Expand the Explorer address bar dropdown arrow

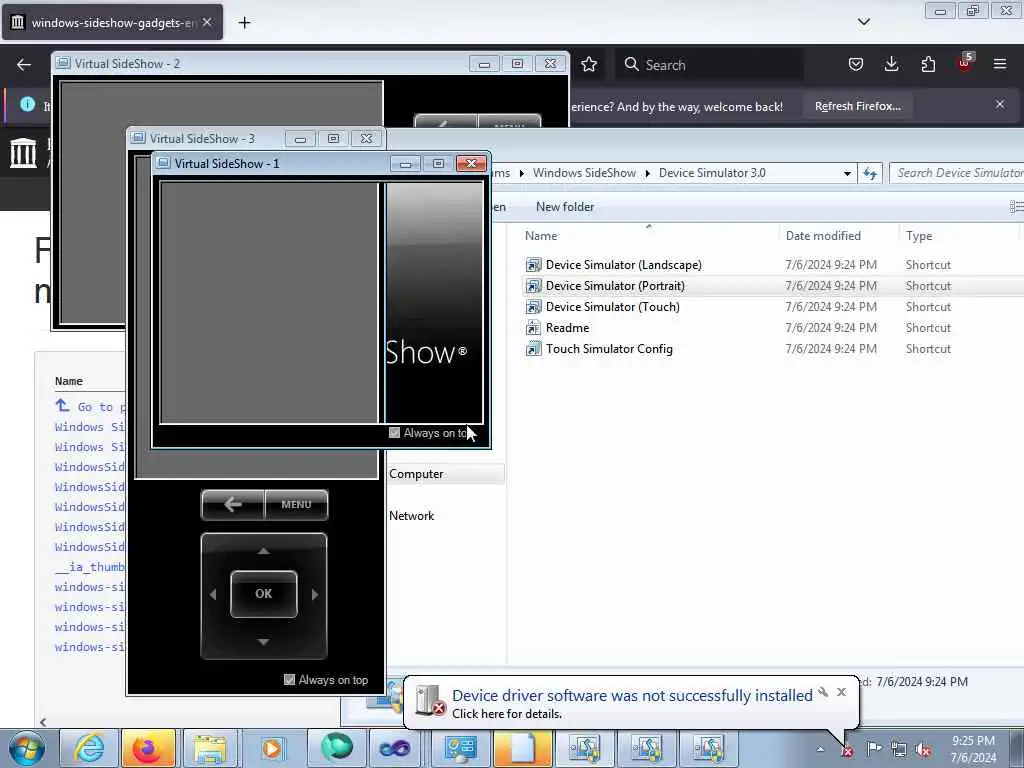coord(847,173)
